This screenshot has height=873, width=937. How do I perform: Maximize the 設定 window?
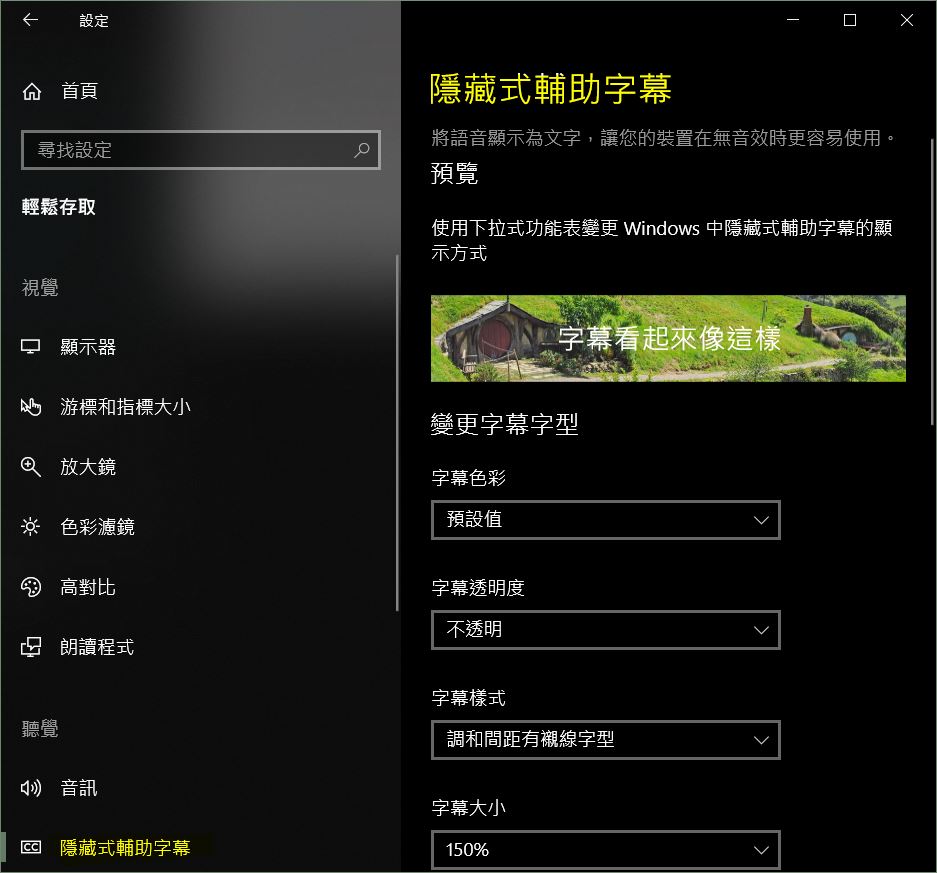tap(850, 20)
